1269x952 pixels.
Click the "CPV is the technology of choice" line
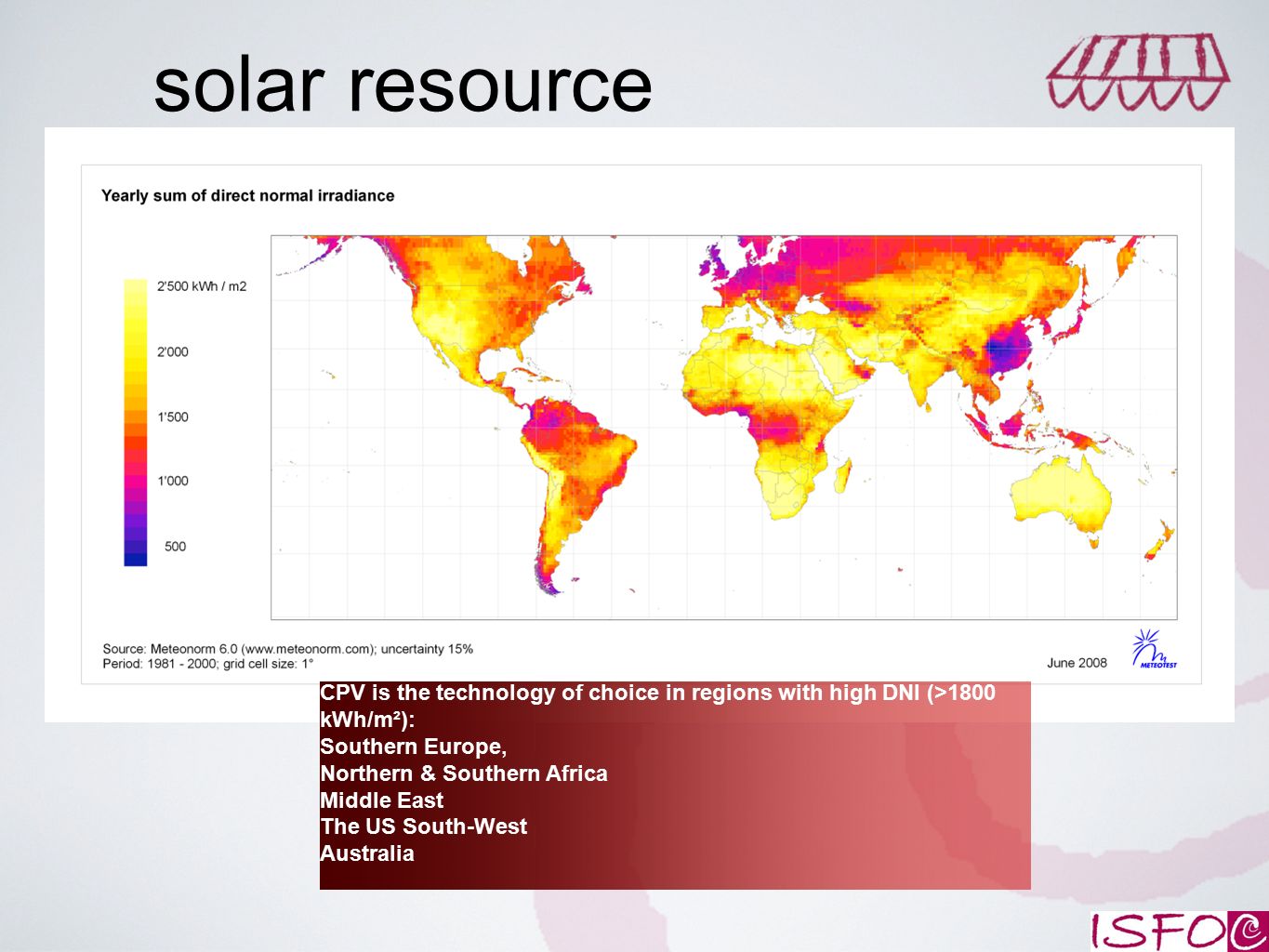pyautogui.click(x=657, y=693)
